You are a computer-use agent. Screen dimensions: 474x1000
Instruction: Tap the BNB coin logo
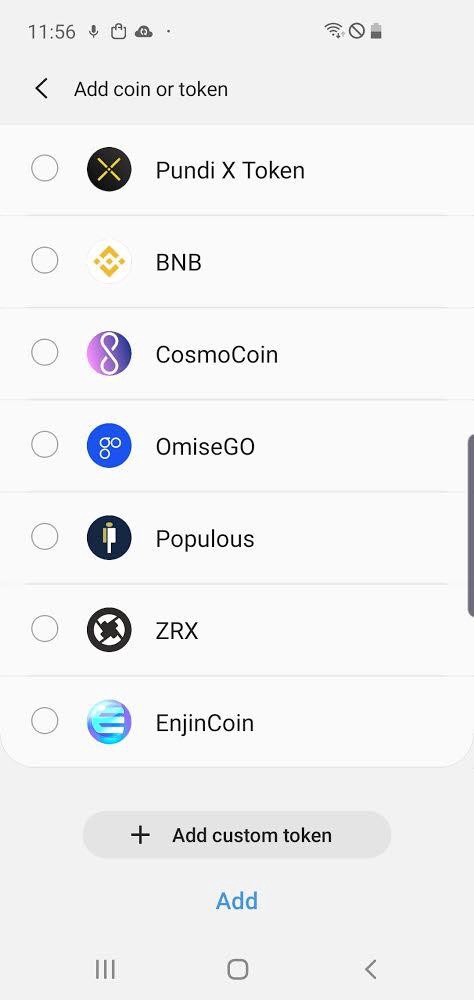pyautogui.click(x=109, y=261)
